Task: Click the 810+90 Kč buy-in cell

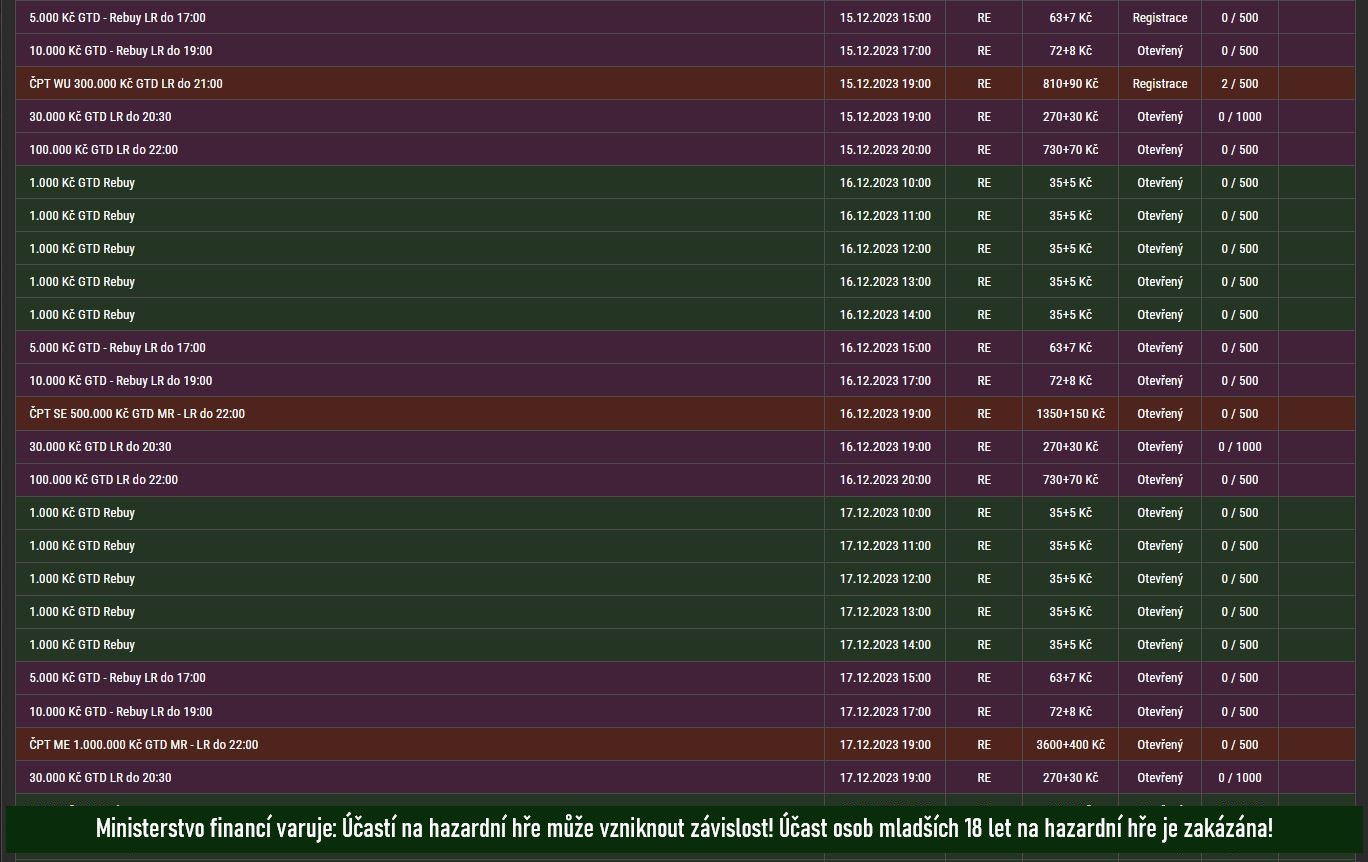Action: pyautogui.click(x=1070, y=84)
